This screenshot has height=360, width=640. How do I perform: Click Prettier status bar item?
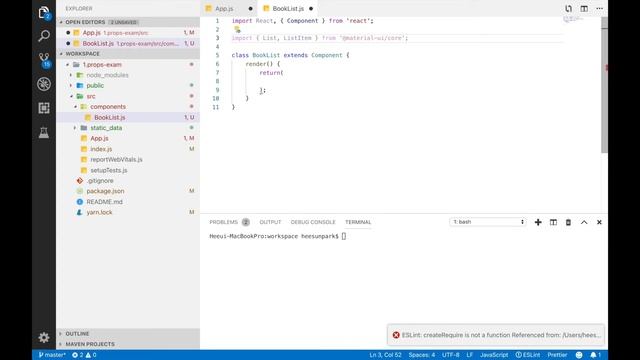point(557,355)
